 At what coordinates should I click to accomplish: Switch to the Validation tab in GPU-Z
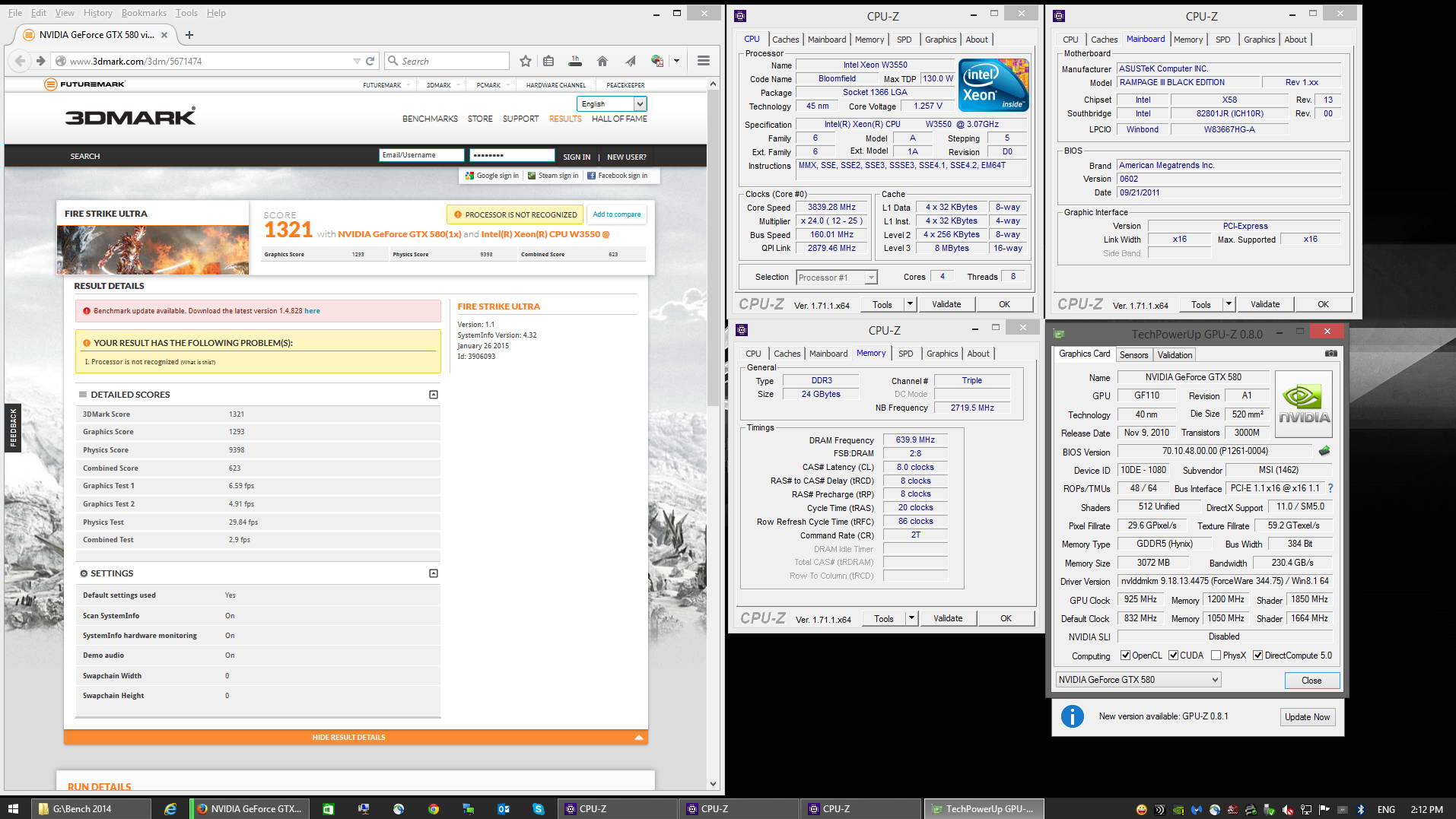pos(1175,355)
